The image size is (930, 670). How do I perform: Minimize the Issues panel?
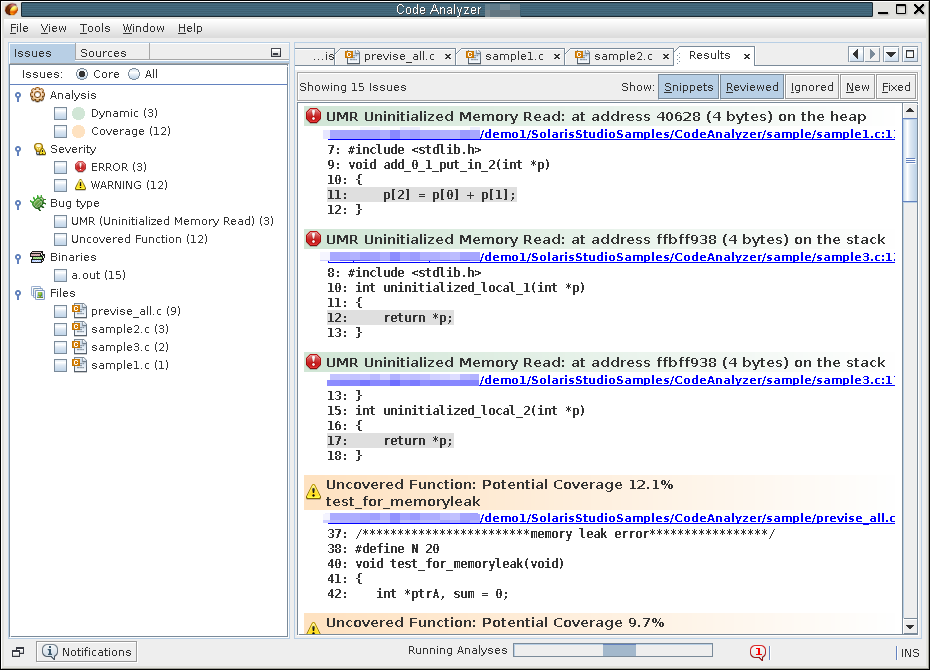coord(276,53)
